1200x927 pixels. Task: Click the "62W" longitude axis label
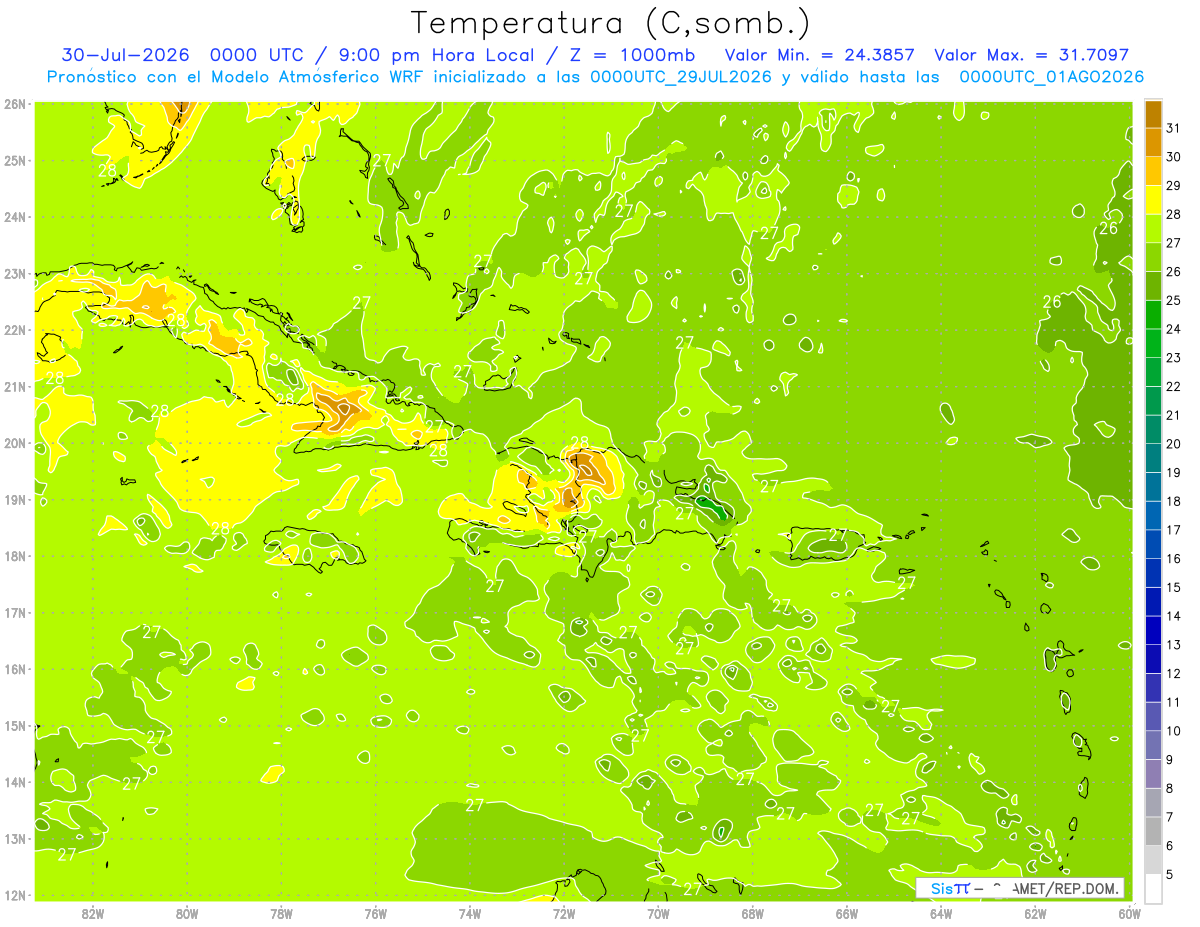coord(1035,913)
